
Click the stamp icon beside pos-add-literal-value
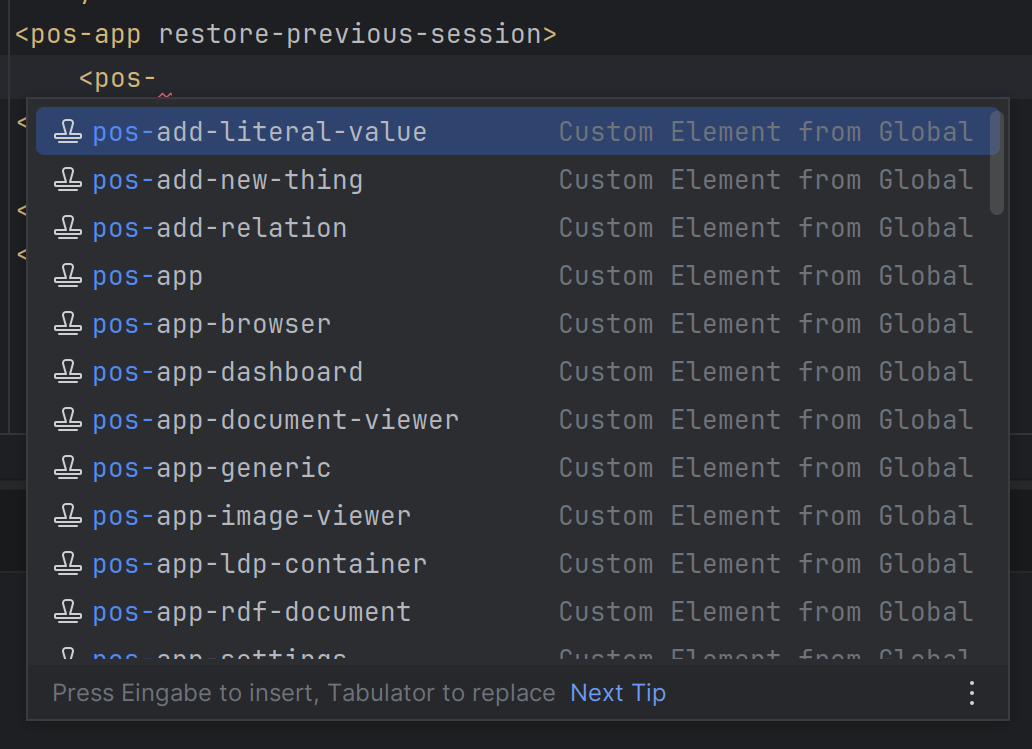[67, 132]
